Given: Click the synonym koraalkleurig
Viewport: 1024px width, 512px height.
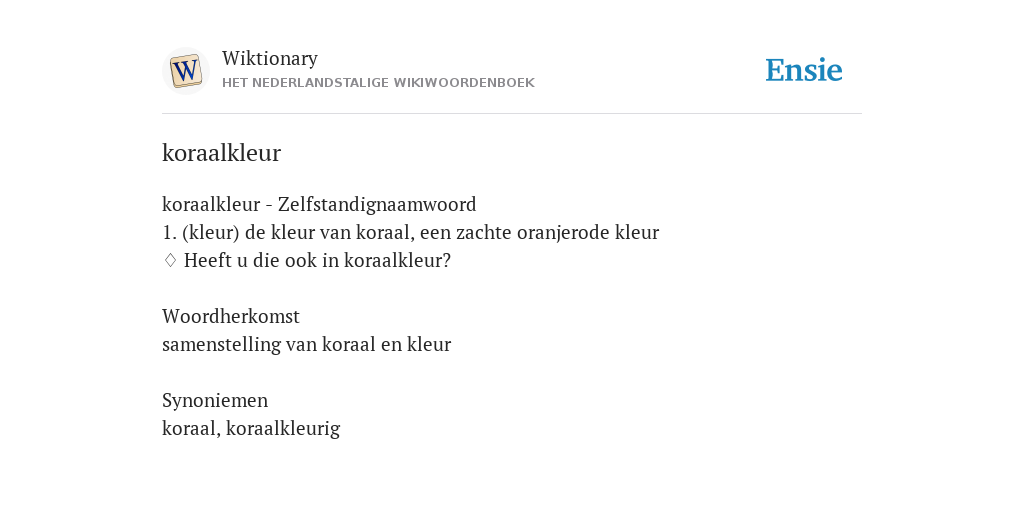Looking at the screenshot, I should (283, 428).
